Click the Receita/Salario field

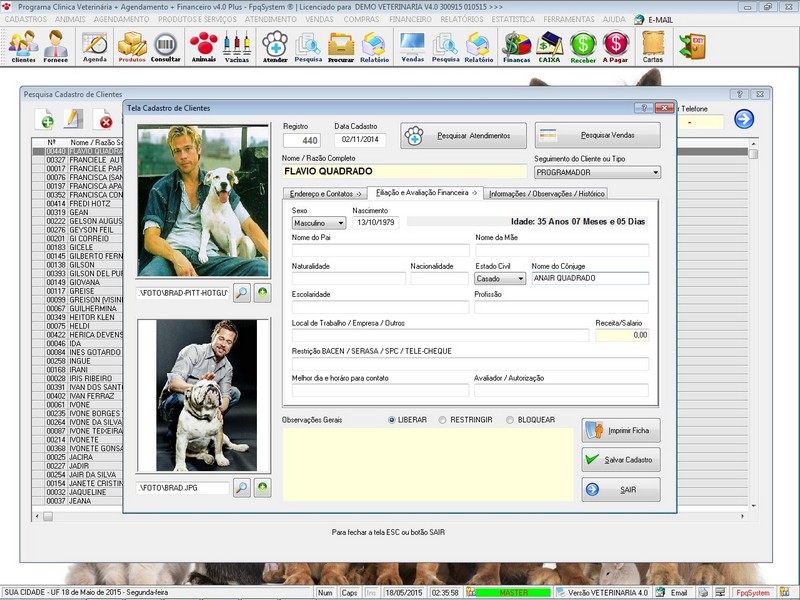pos(622,335)
